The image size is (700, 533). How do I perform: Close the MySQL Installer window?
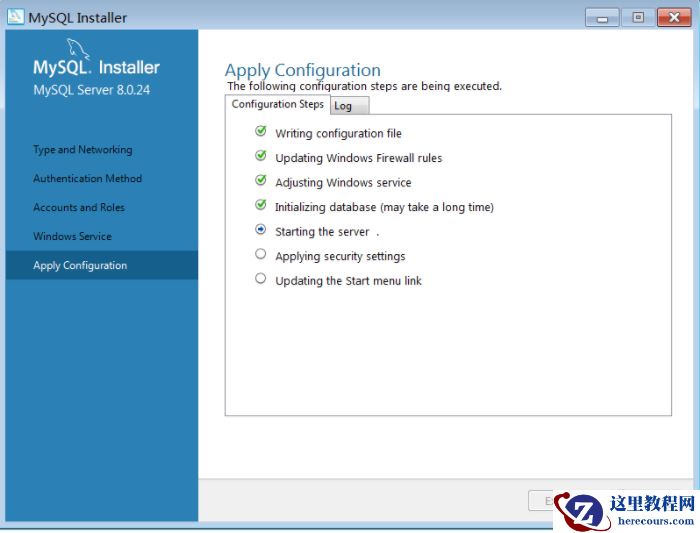[674, 18]
